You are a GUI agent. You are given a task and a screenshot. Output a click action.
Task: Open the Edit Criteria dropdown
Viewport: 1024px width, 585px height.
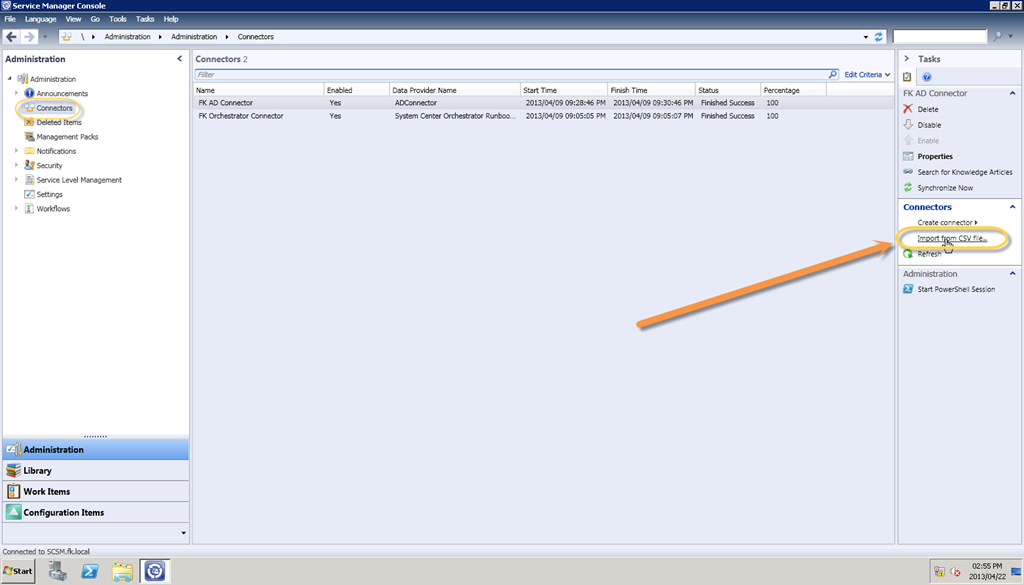867,75
